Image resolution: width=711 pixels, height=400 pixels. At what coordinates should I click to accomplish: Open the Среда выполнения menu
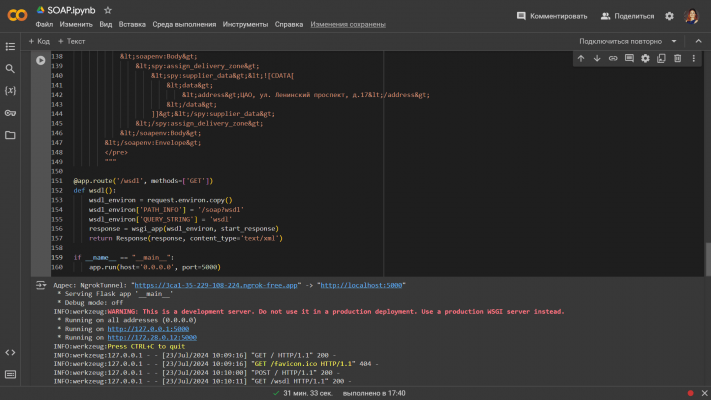pyautogui.click(x=185, y=24)
